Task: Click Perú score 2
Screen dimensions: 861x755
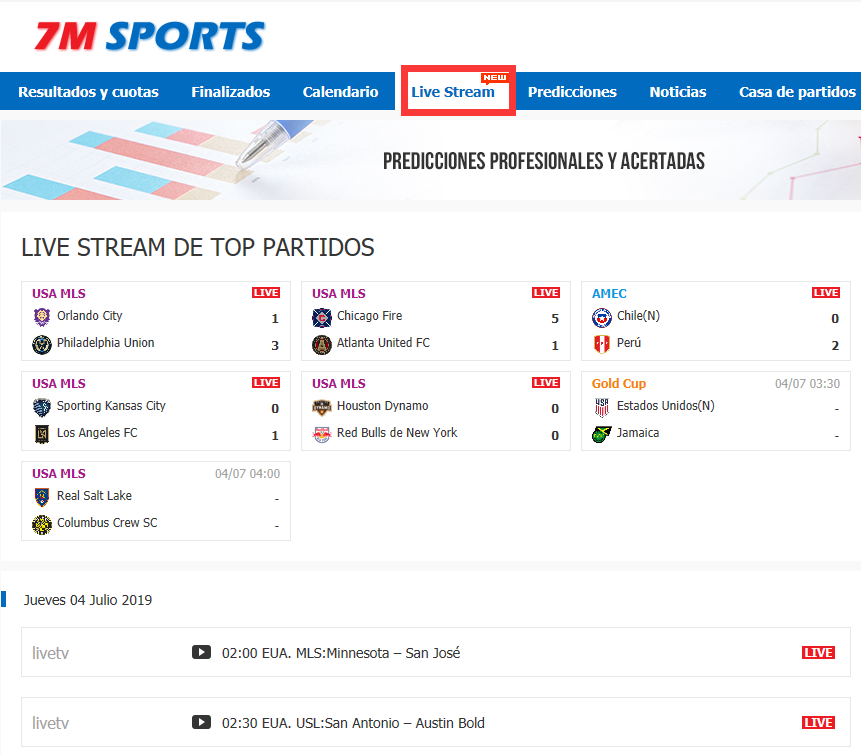Action: (x=835, y=345)
